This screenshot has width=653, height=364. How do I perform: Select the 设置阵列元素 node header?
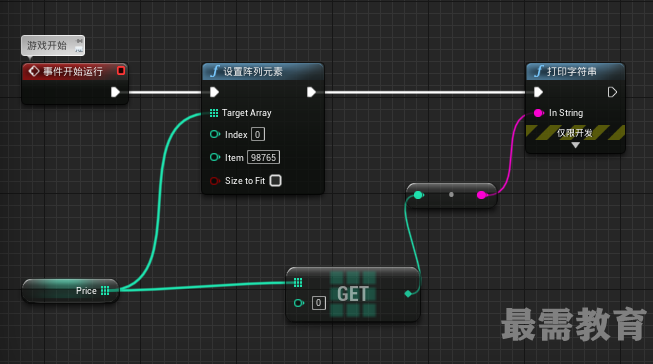263,71
